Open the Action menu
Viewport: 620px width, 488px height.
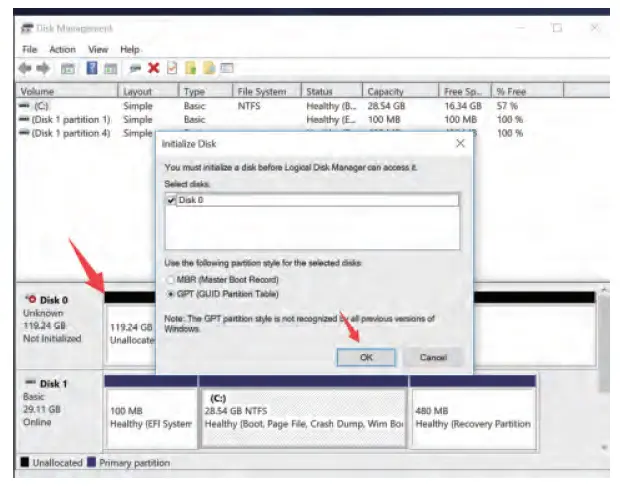tap(62, 49)
